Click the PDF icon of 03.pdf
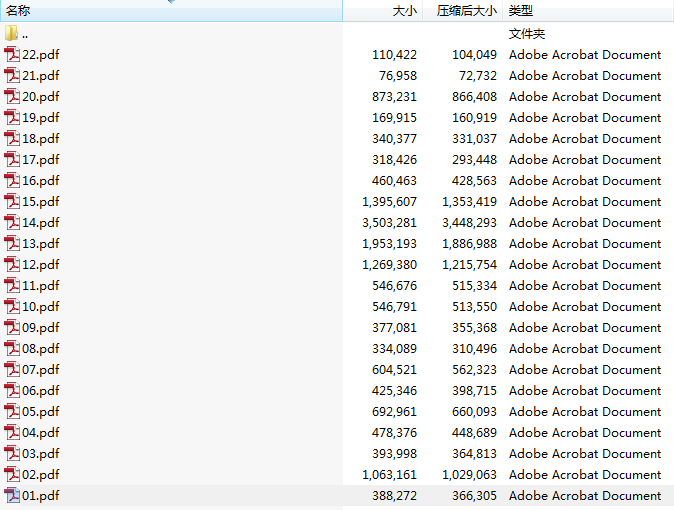This screenshot has height=510, width=674. 12,453
